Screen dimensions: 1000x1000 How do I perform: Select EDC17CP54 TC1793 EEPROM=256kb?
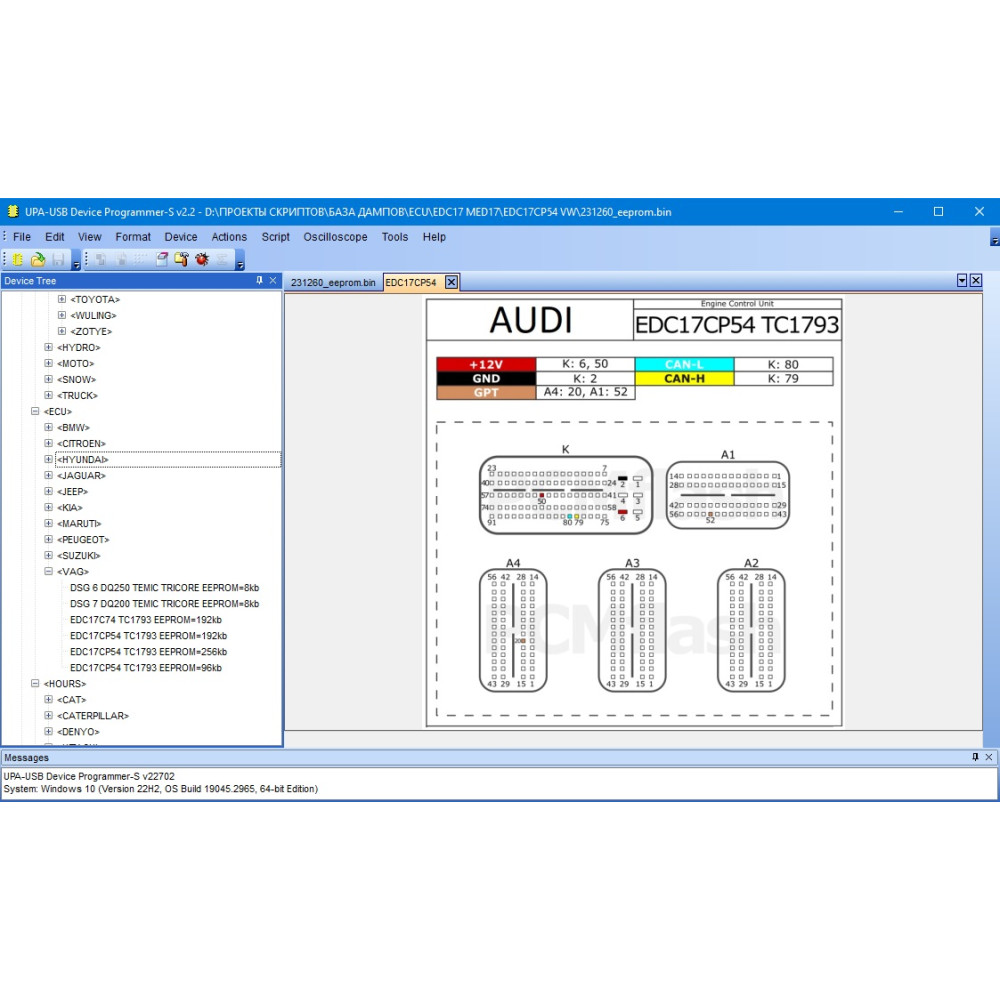[149, 652]
